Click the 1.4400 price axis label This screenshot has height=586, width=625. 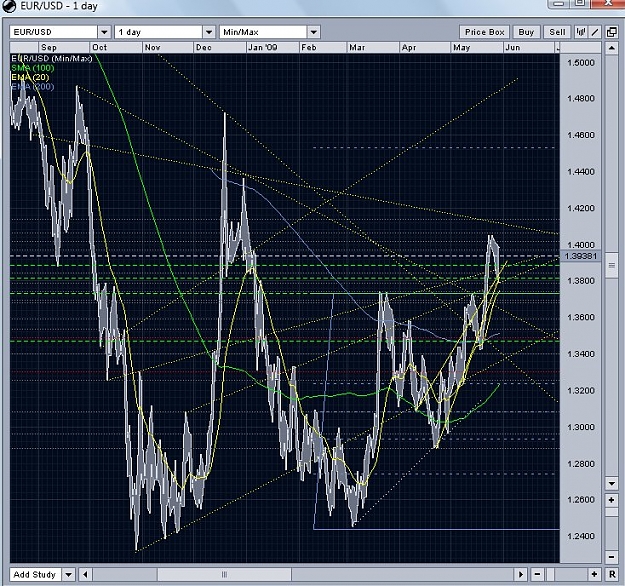click(x=581, y=172)
